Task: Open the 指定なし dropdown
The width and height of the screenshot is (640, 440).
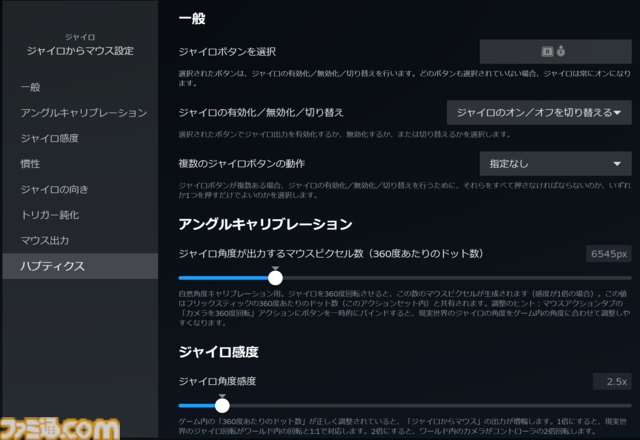Action: pos(556,164)
